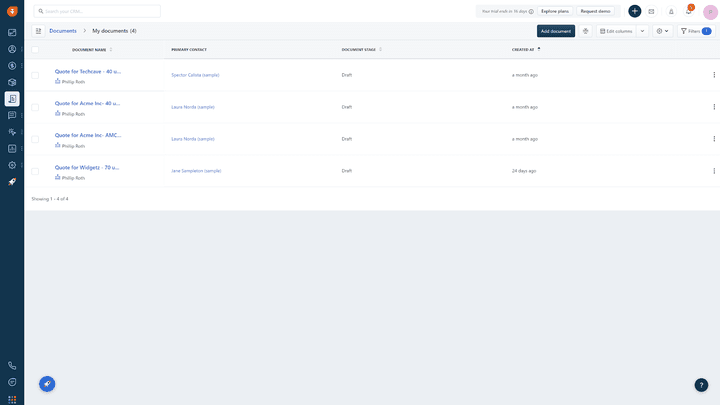720x405 pixels.
Task: Tick the checkbox for Quote for Techcave
Action: tap(35, 75)
